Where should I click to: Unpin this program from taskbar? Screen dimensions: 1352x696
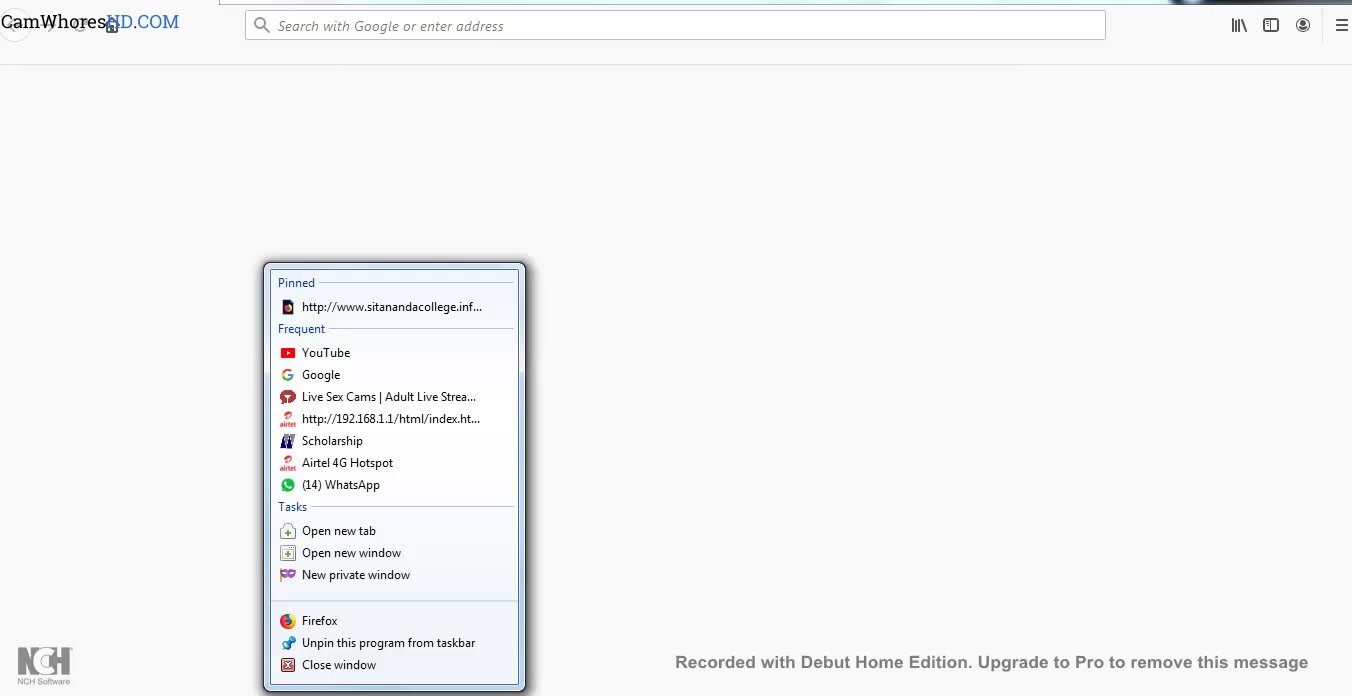(388, 643)
